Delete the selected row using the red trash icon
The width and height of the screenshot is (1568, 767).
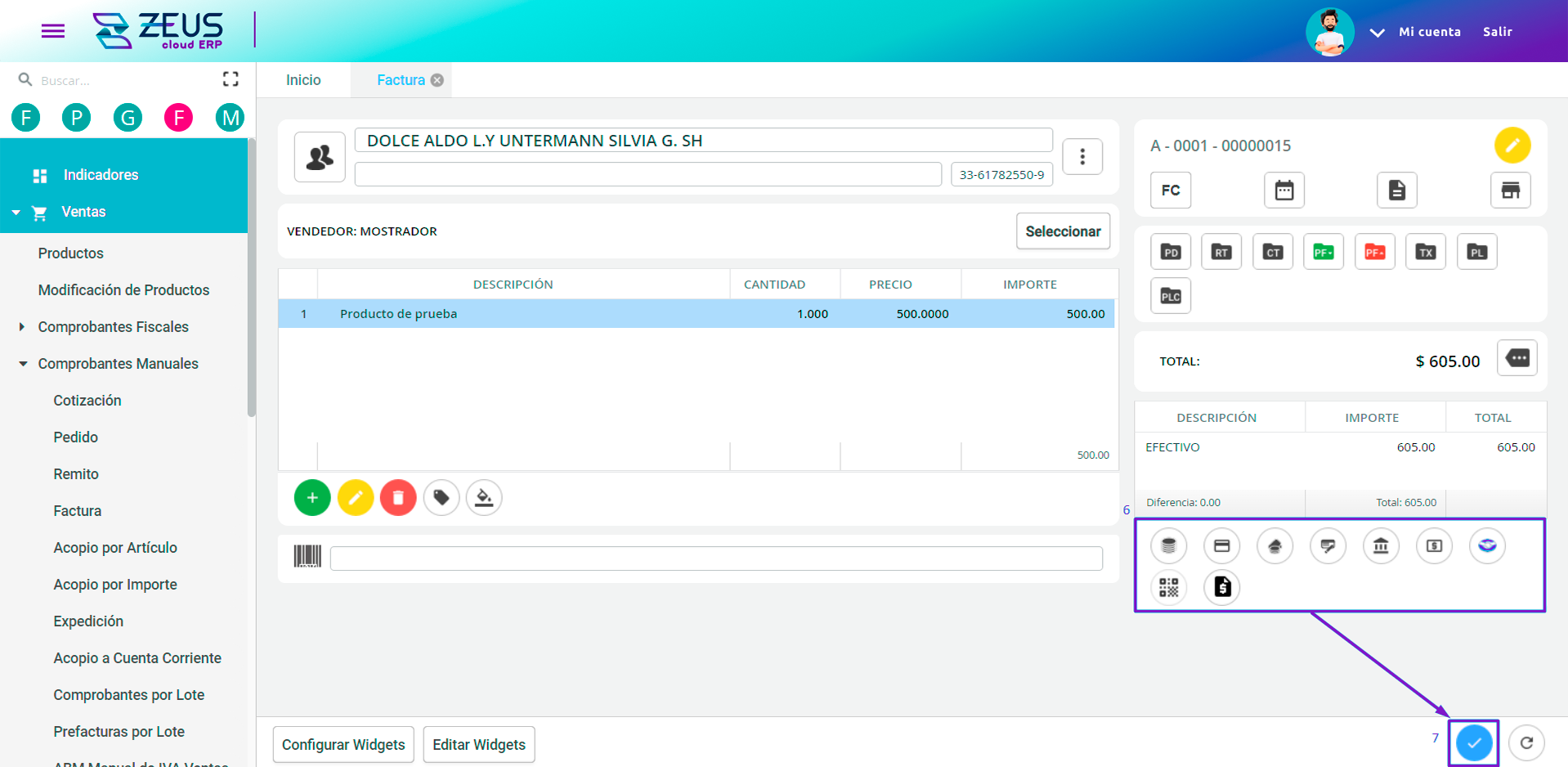click(x=398, y=497)
